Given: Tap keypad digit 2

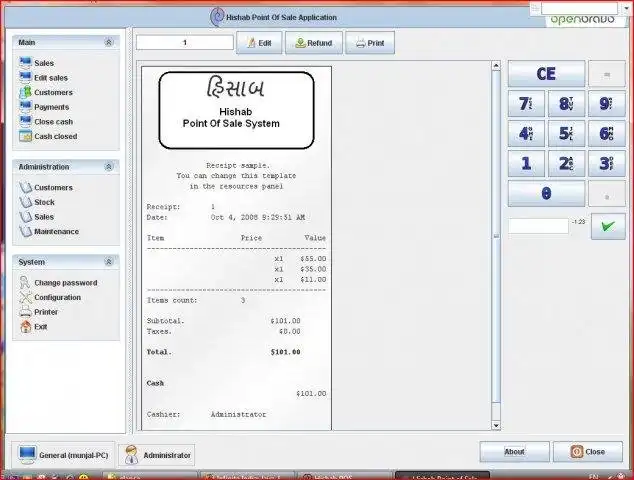Looking at the screenshot, I should [x=566, y=163].
